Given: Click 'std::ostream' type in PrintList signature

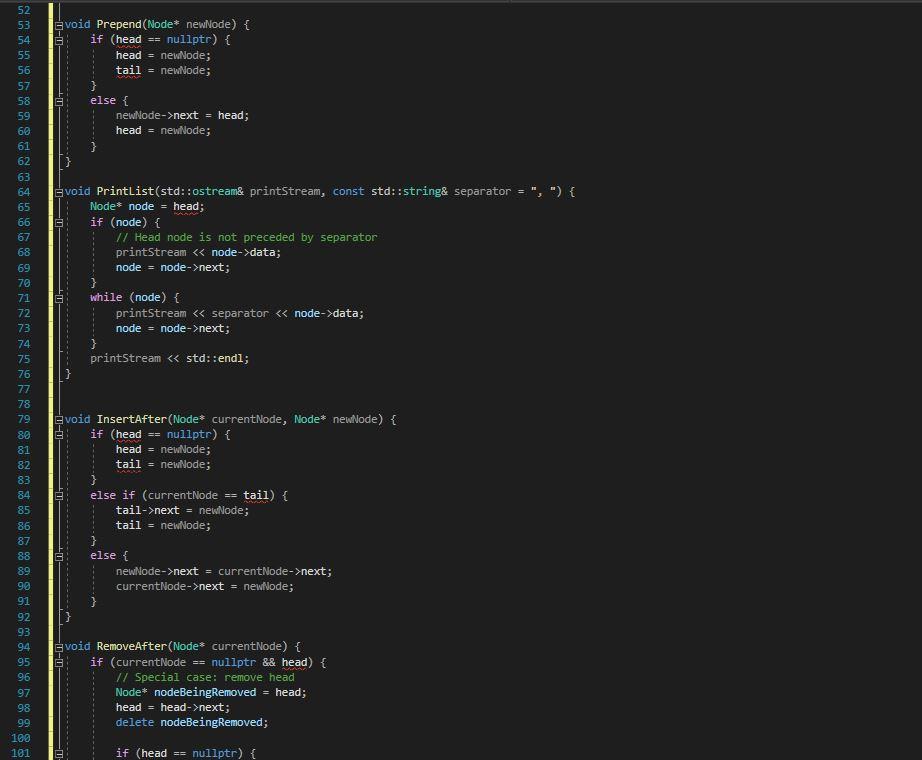Looking at the screenshot, I should [199, 191].
